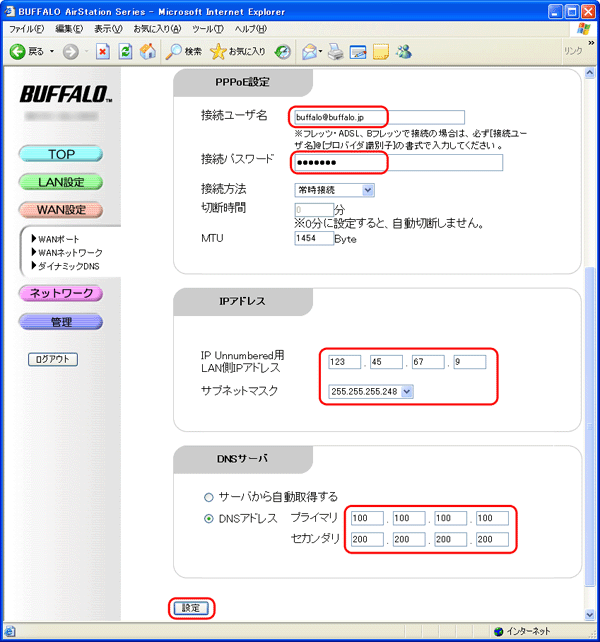Click the first primary DNS octet field
Screen dimensions: 600x642
point(367,518)
